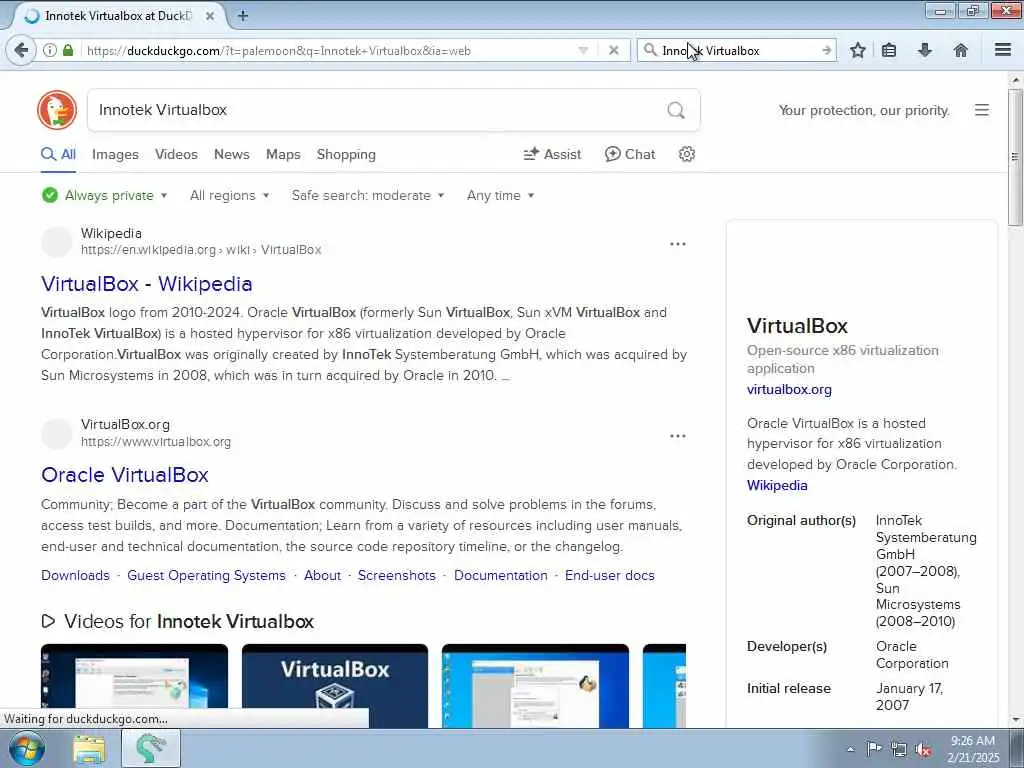The height and width of the screenshot is (768, 1024).
Task: Open Guest Operating Systems sitelink
Action: click(x=206, y=575)
